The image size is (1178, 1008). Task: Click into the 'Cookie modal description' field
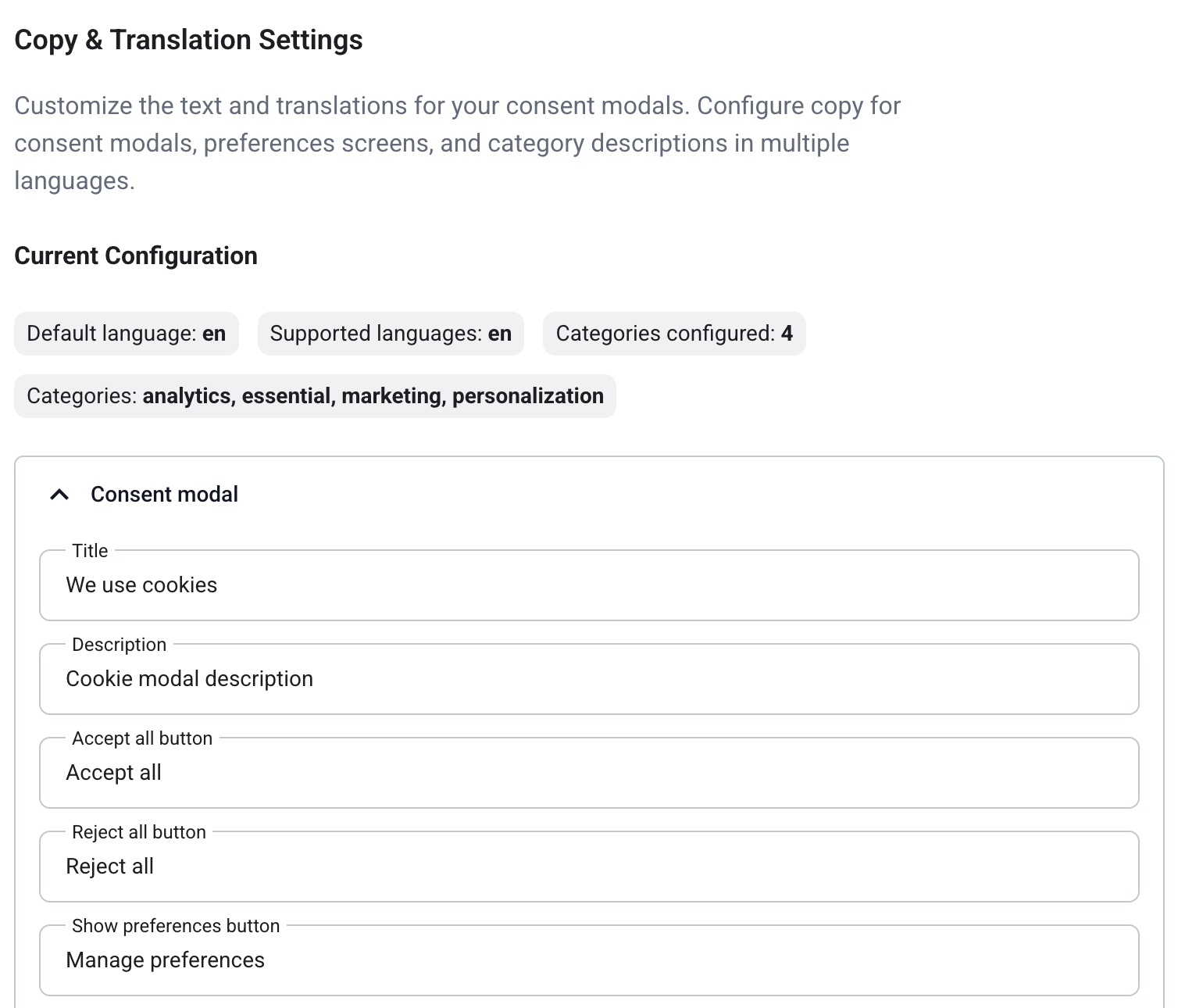click(589, 679)
